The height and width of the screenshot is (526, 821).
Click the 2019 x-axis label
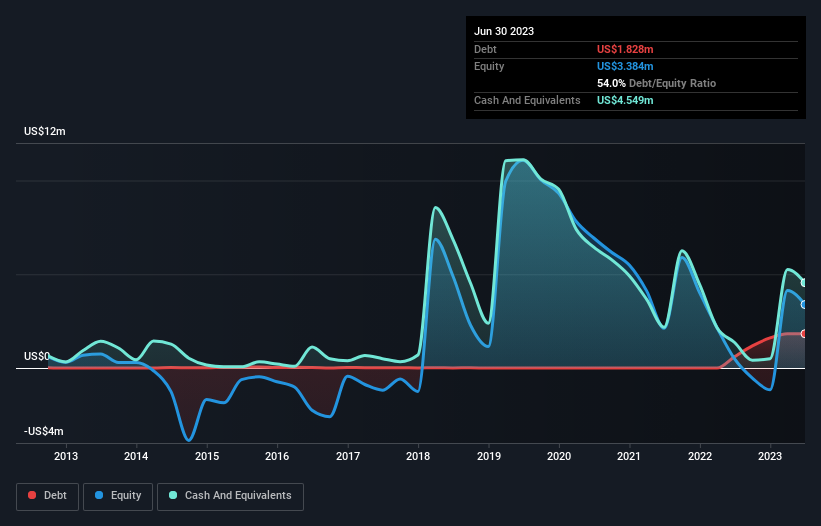(489, 456)
